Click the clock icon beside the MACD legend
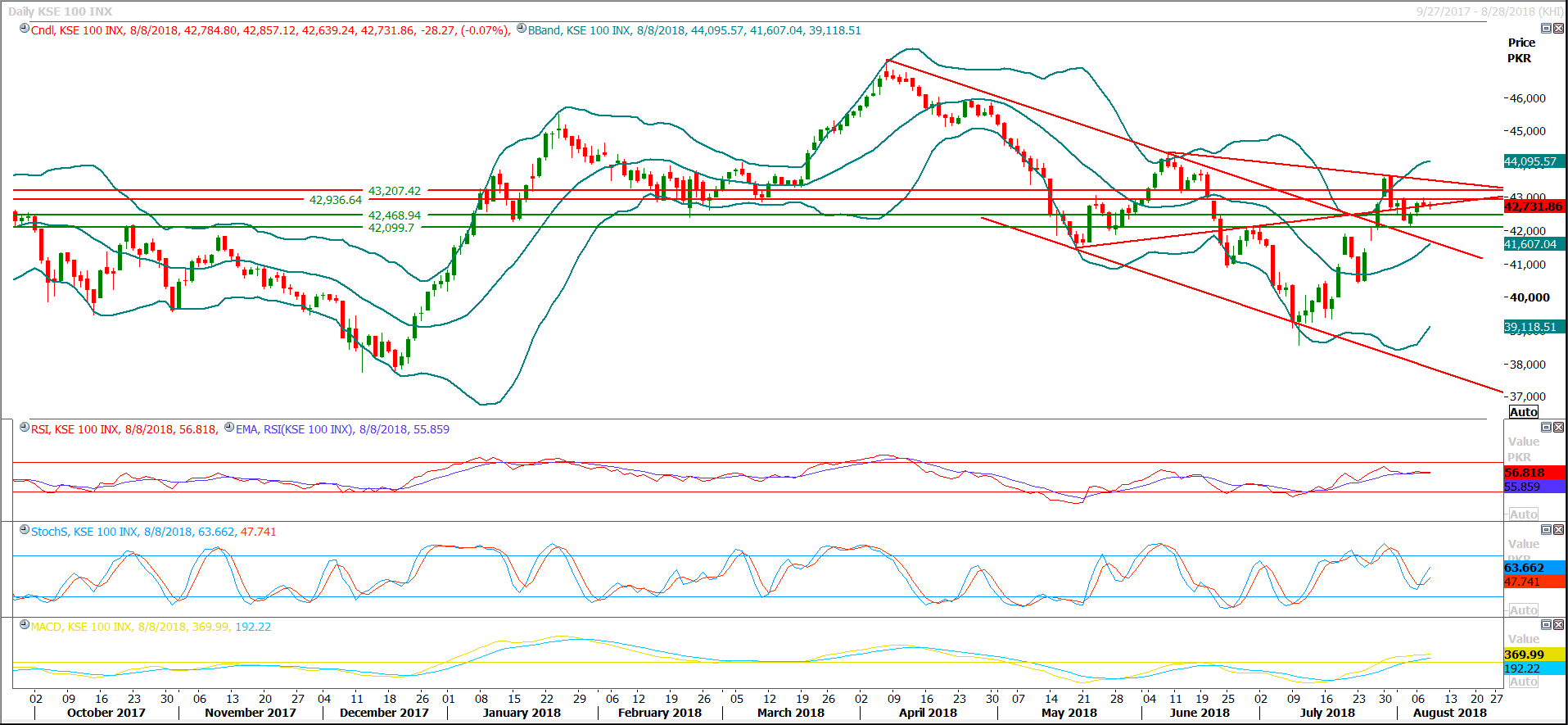 [25, 625]
